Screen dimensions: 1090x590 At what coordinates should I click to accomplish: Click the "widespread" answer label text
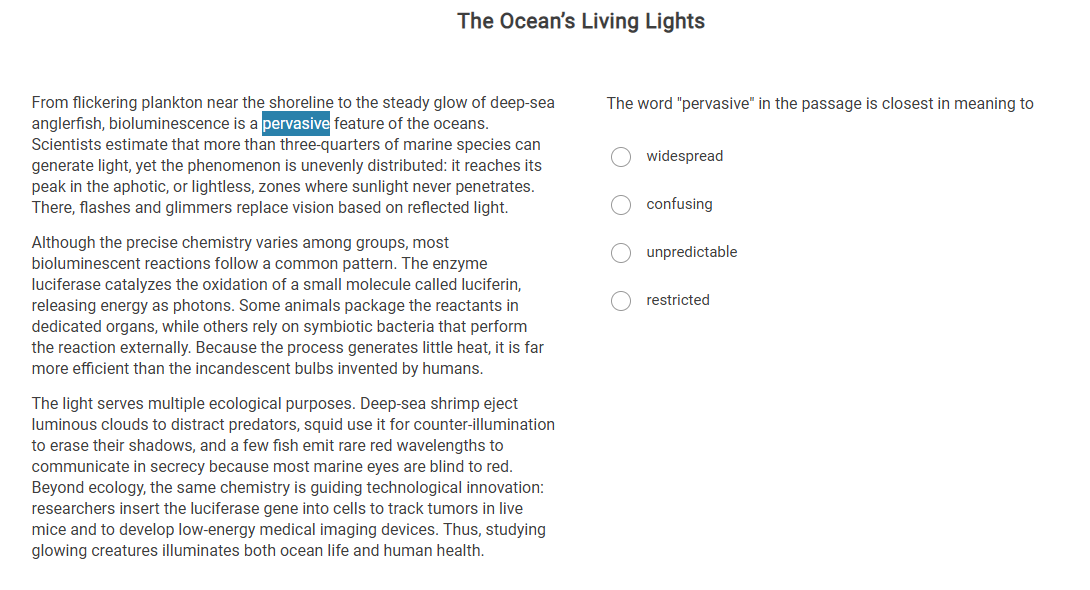684,156
